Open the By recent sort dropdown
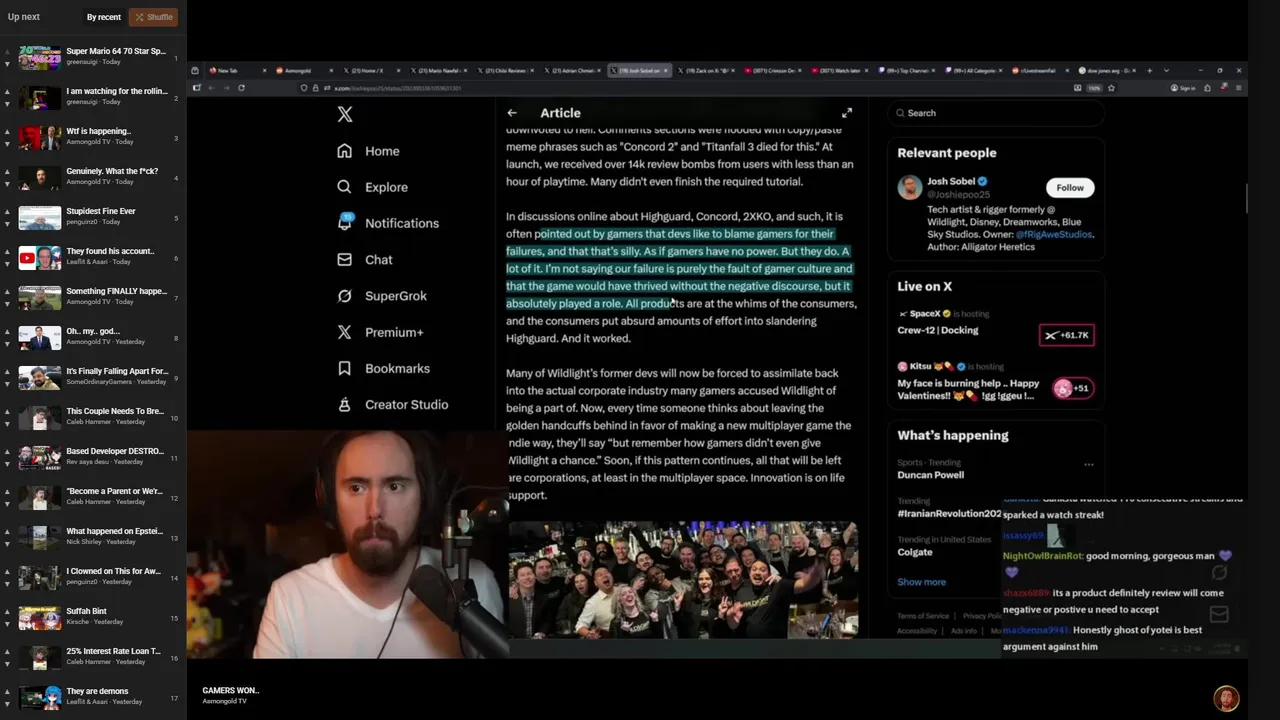This screenshot has width=1280, height=720. click(103, 17)
